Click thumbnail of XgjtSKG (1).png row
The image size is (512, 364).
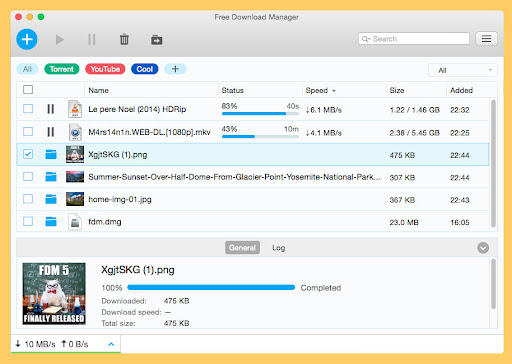point(75,154)
